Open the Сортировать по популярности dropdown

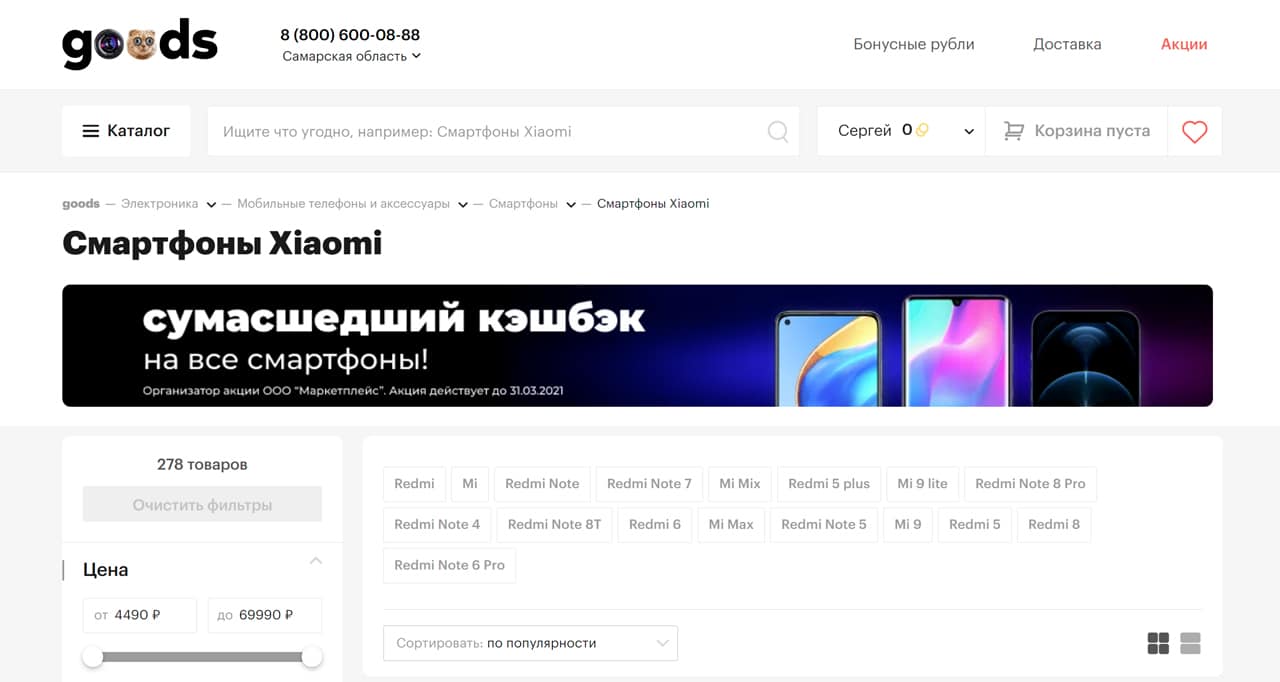tap(530, 643)
